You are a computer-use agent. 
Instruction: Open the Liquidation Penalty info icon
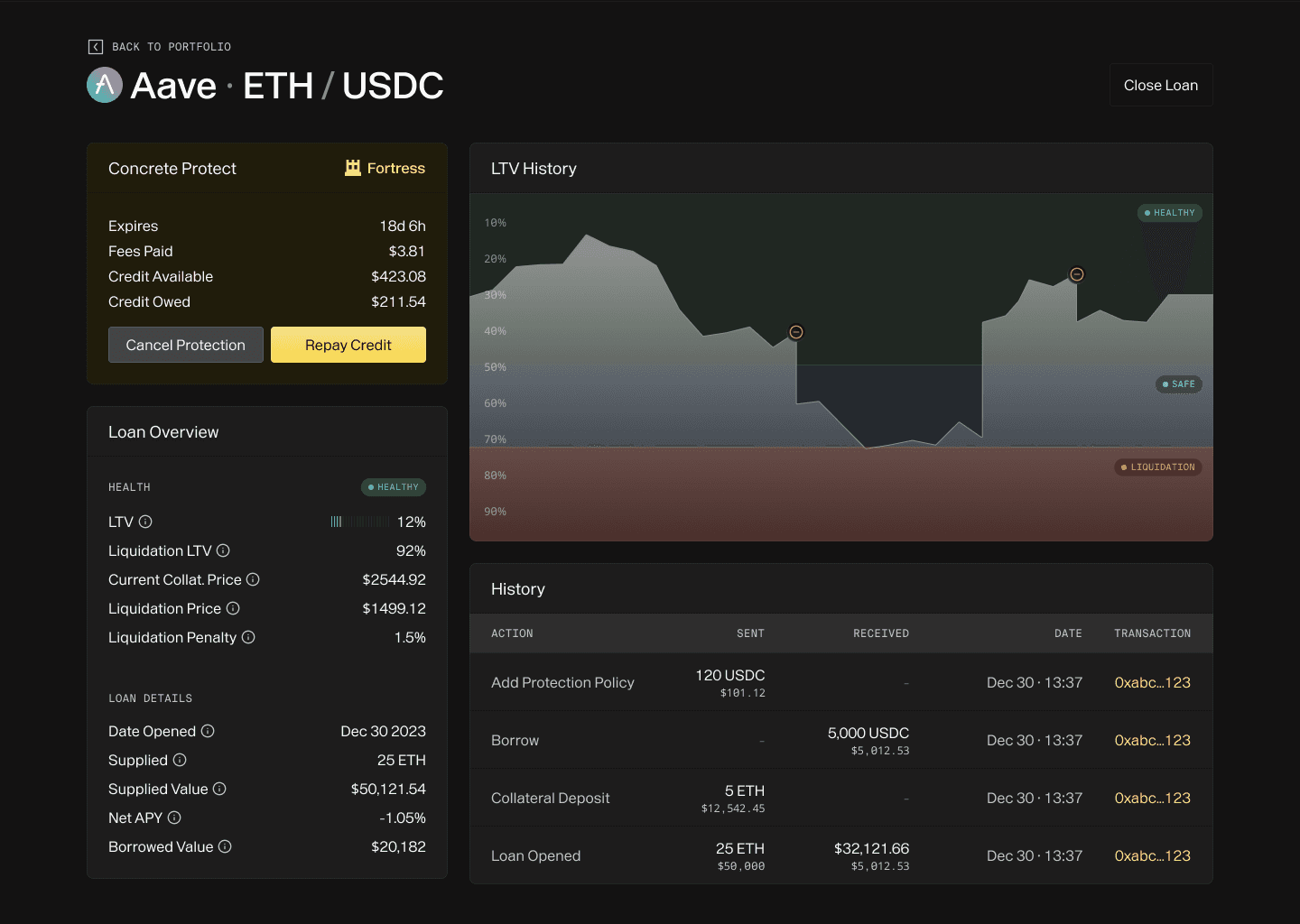[x=248, y=637]
